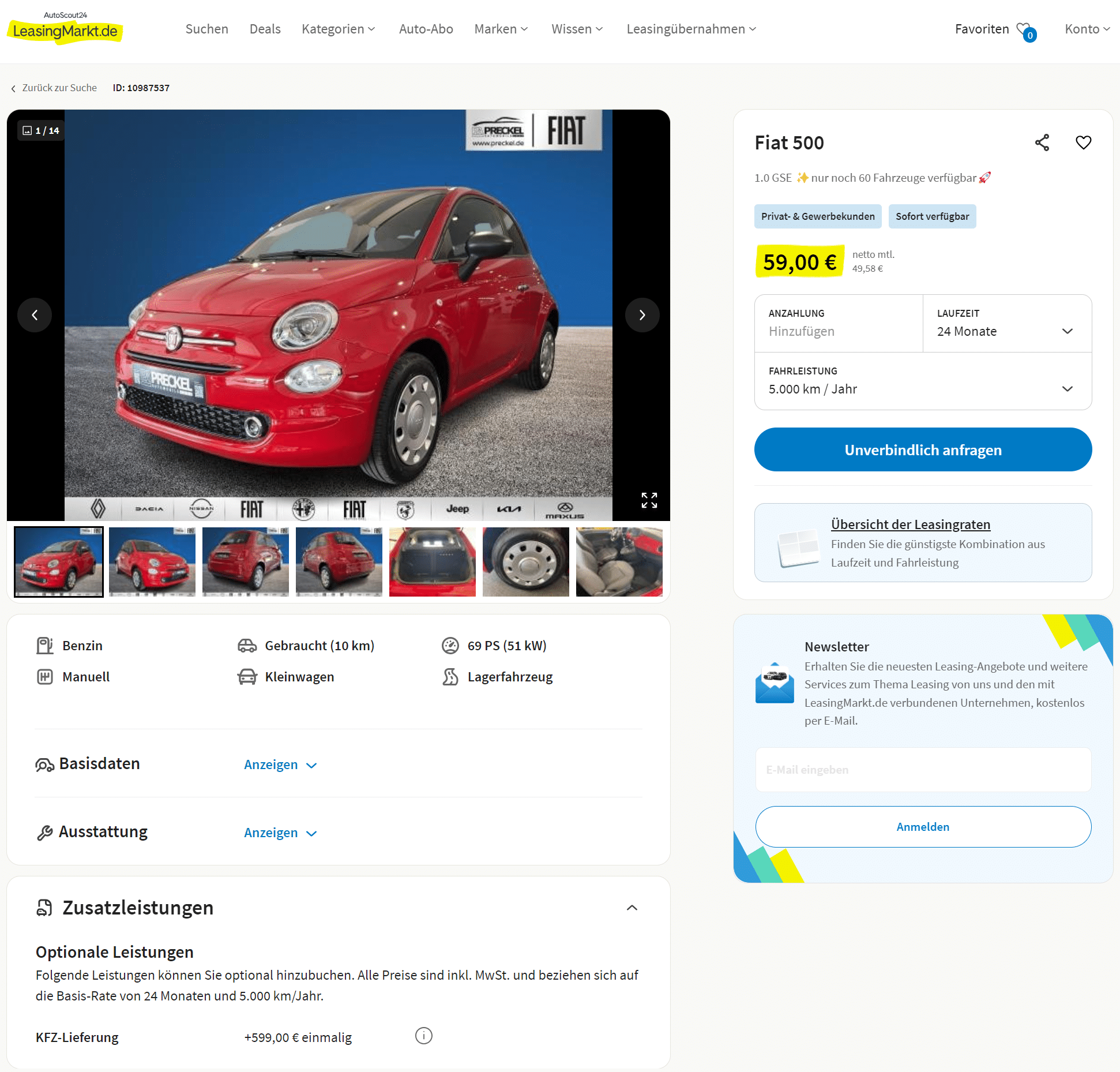Click the Gebraucht car icon
Screen dimensions: 1120x1072
click(x=247, y=646)
